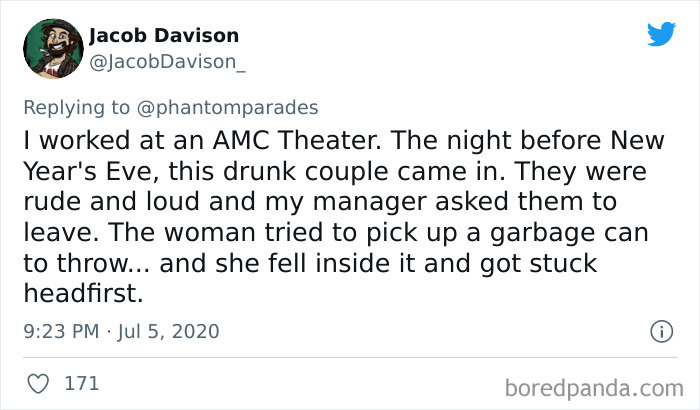The height and width of the screenshot is (410, 700).
Task: Open the Jacob Davison display name
Action: (x=164, y=36)
